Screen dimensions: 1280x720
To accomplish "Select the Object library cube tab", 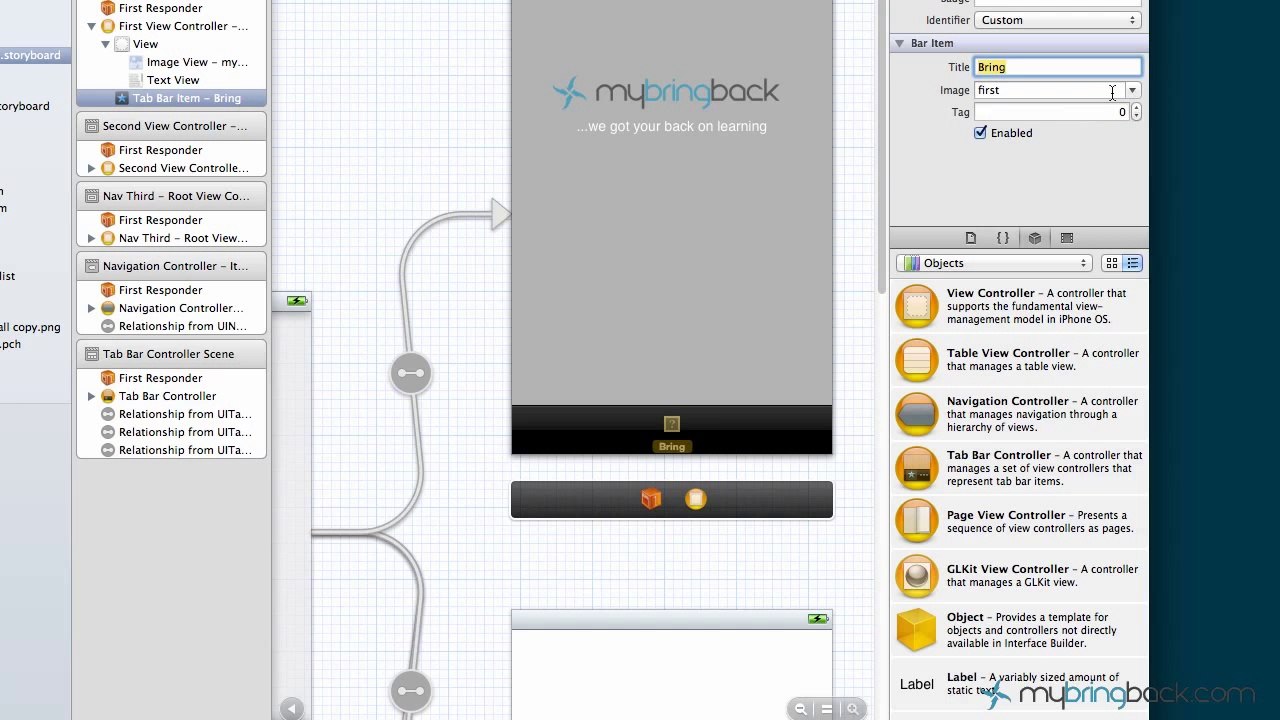I will tap(1035, 238).
